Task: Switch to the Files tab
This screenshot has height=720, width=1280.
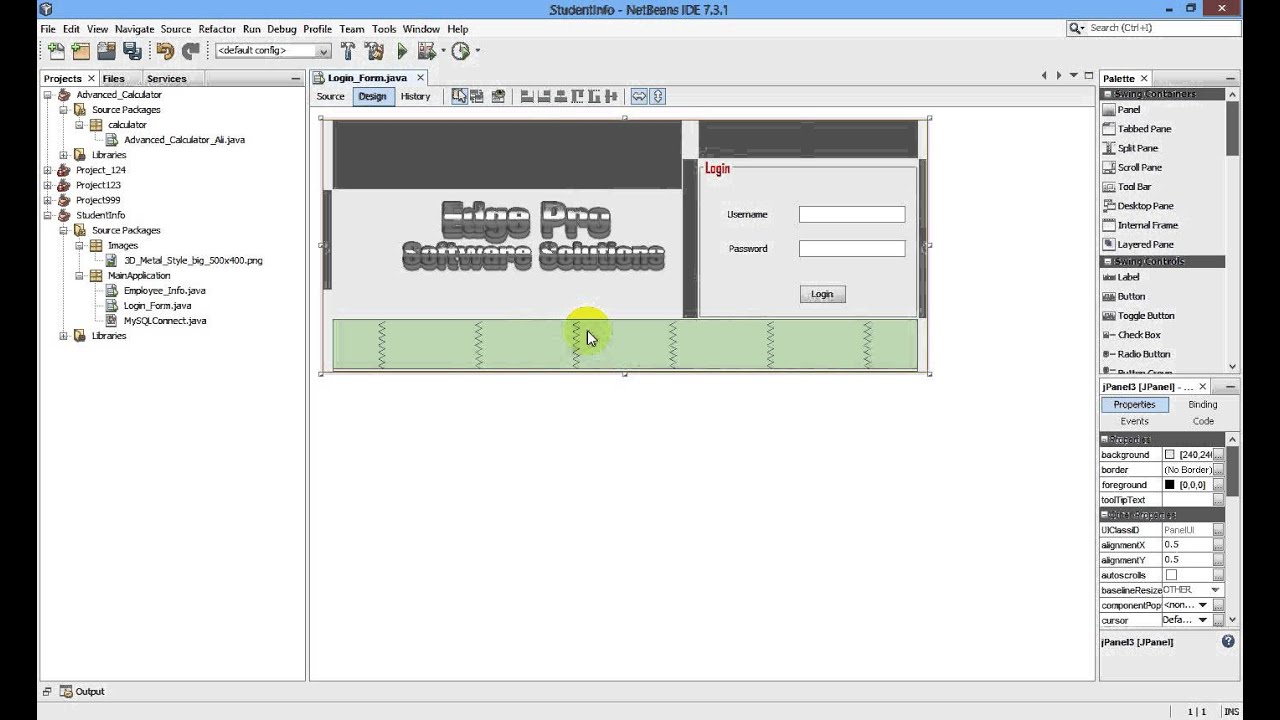Action: (x=114, y=78)
